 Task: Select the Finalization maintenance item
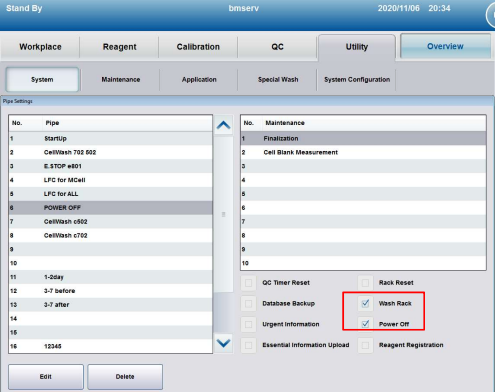(363, 138)
